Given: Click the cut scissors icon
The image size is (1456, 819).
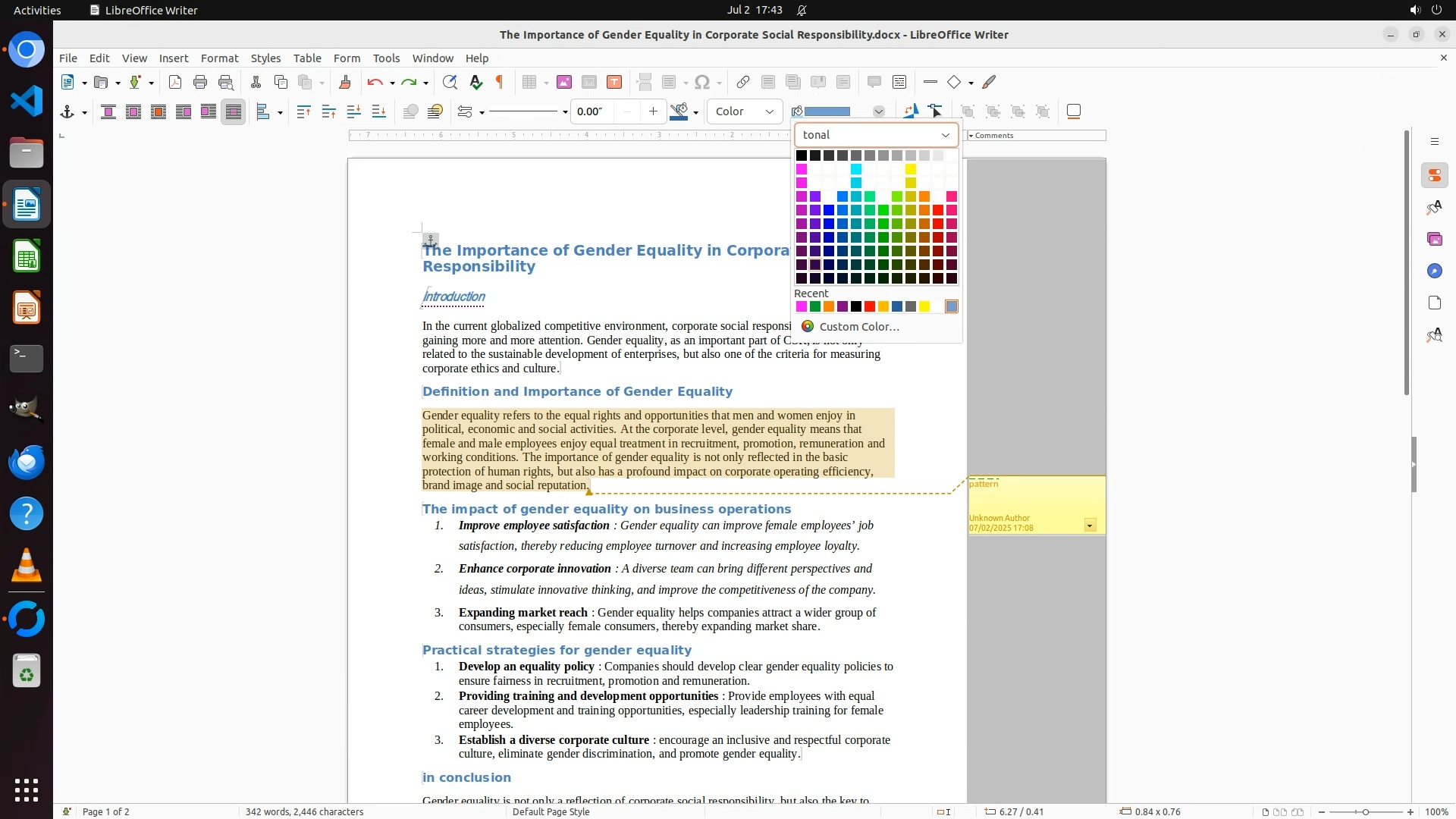Looking at the screenshot, I should click(x=256, y=82).
